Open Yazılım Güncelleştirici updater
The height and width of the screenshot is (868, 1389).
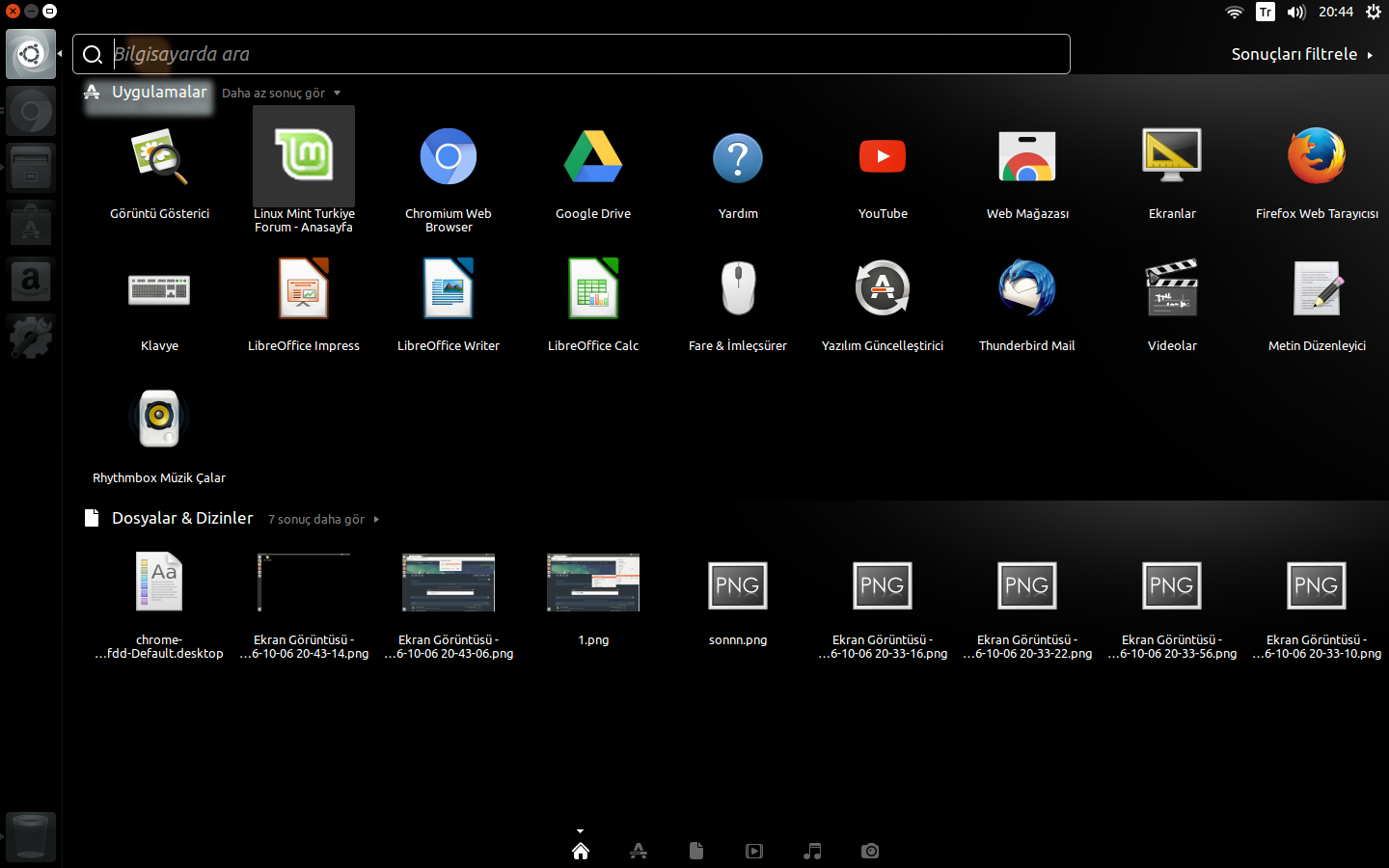pos(883,287)
